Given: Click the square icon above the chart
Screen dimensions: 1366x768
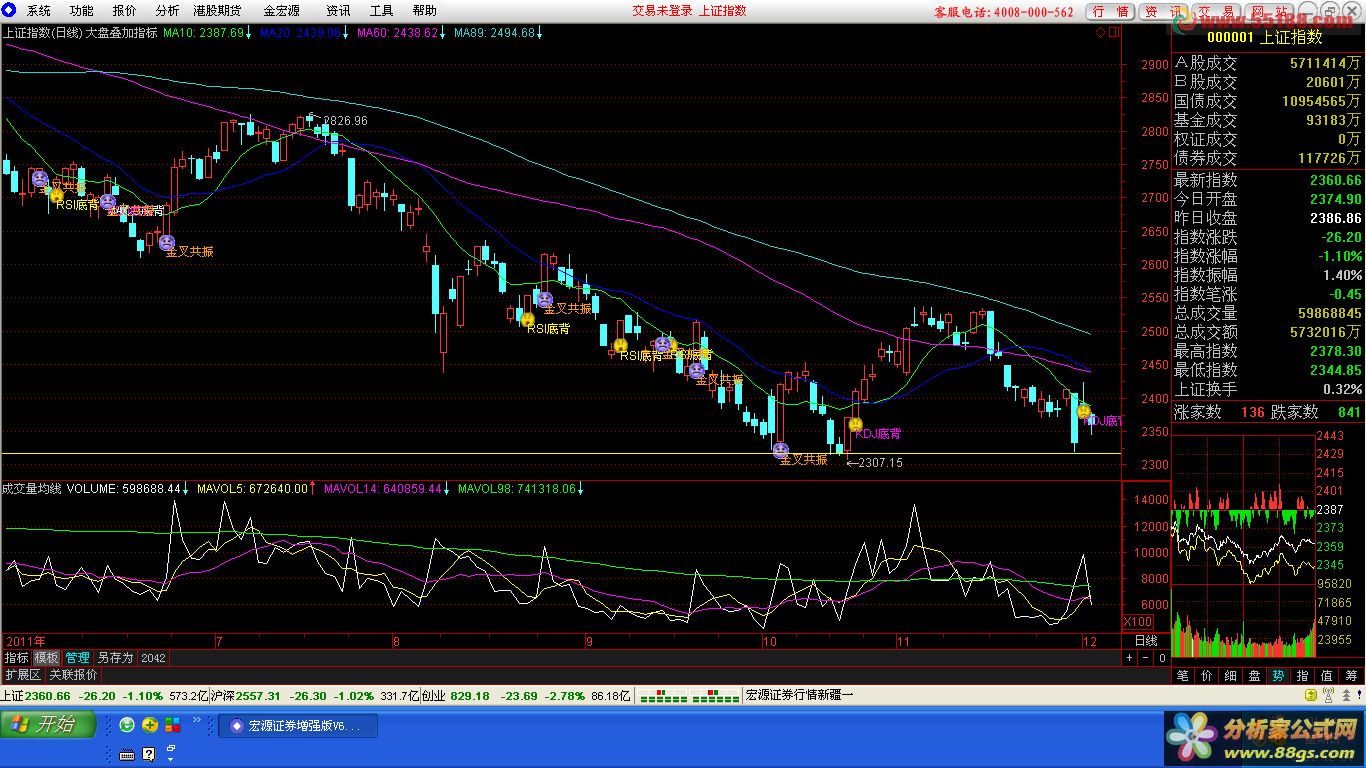Looking at the screenshot, I should [x=1112, y=32].
